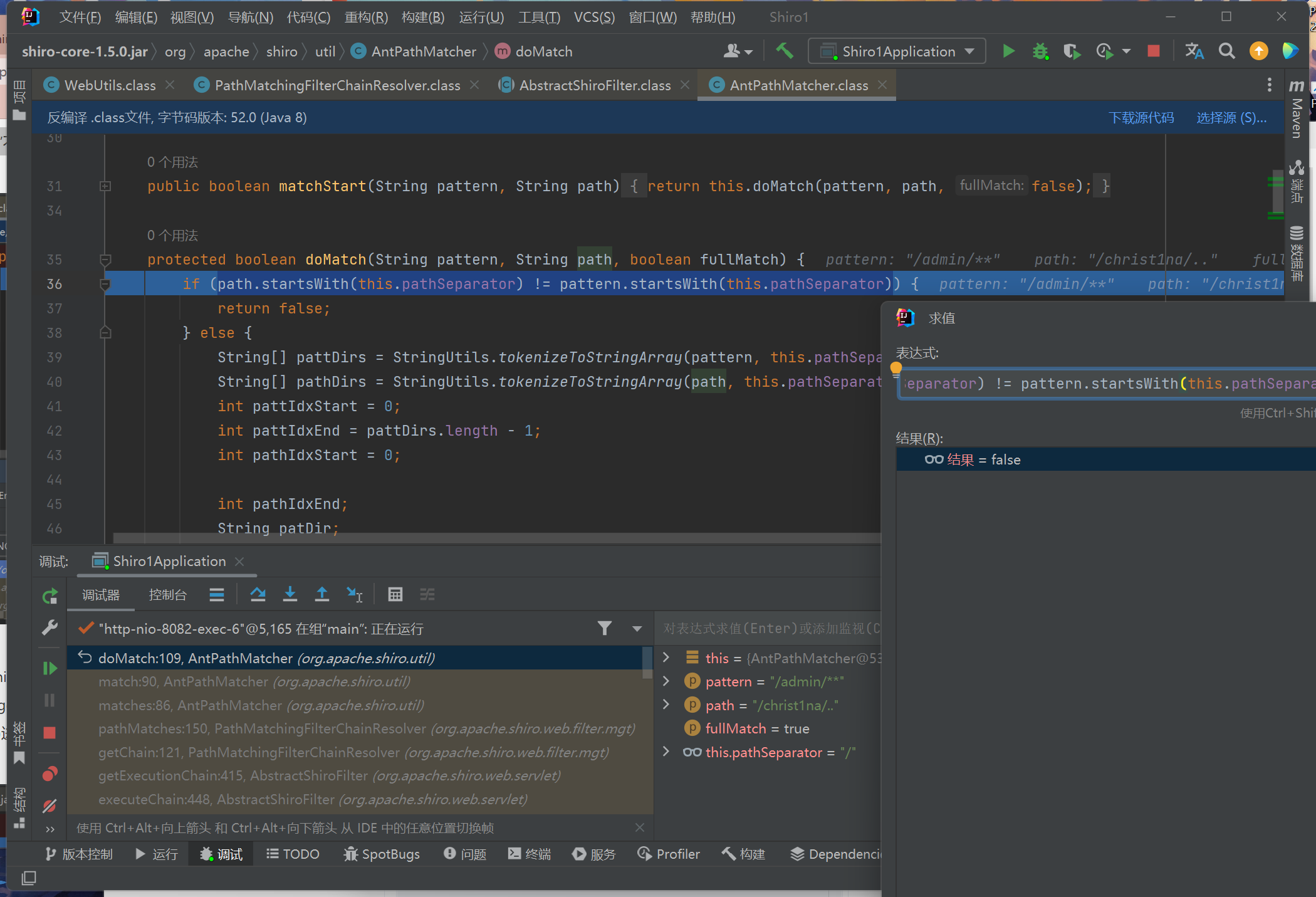Click the 下载源代码 link
Image resolution: width=1316 pixels, height=897 pixels.
tap(1141, 118)
